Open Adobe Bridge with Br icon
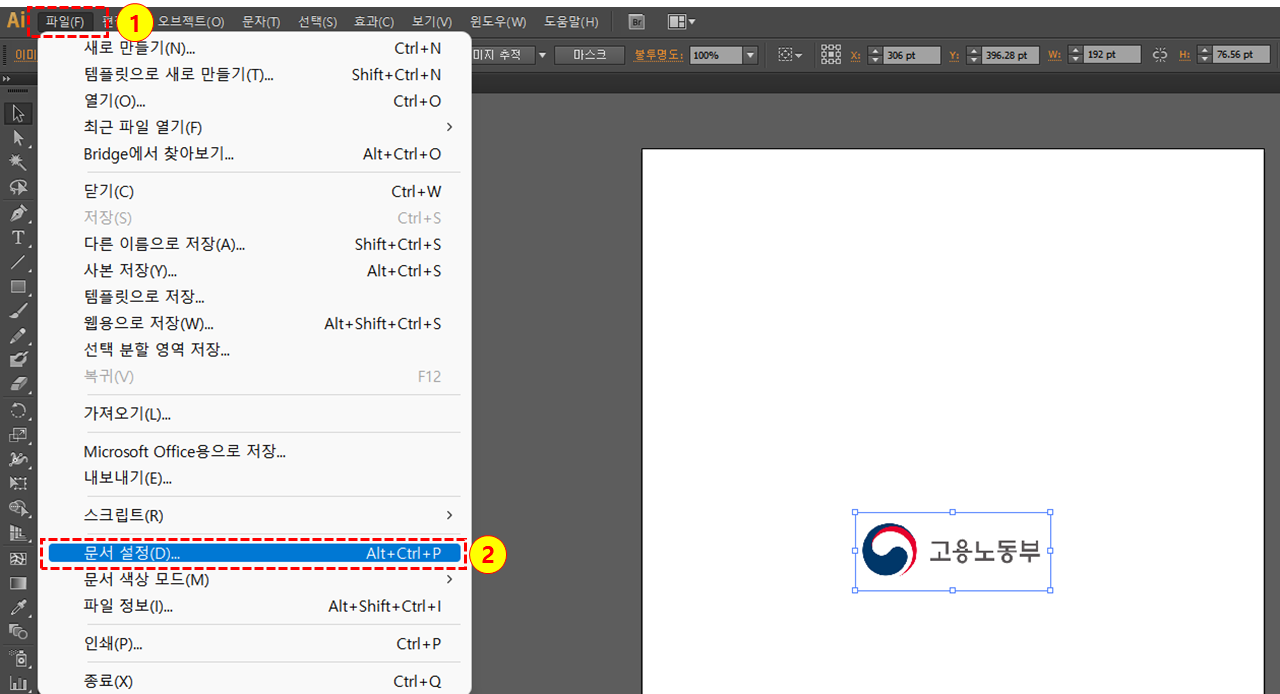This screenshot has height=694, width=1280. (x=637, y=22)
